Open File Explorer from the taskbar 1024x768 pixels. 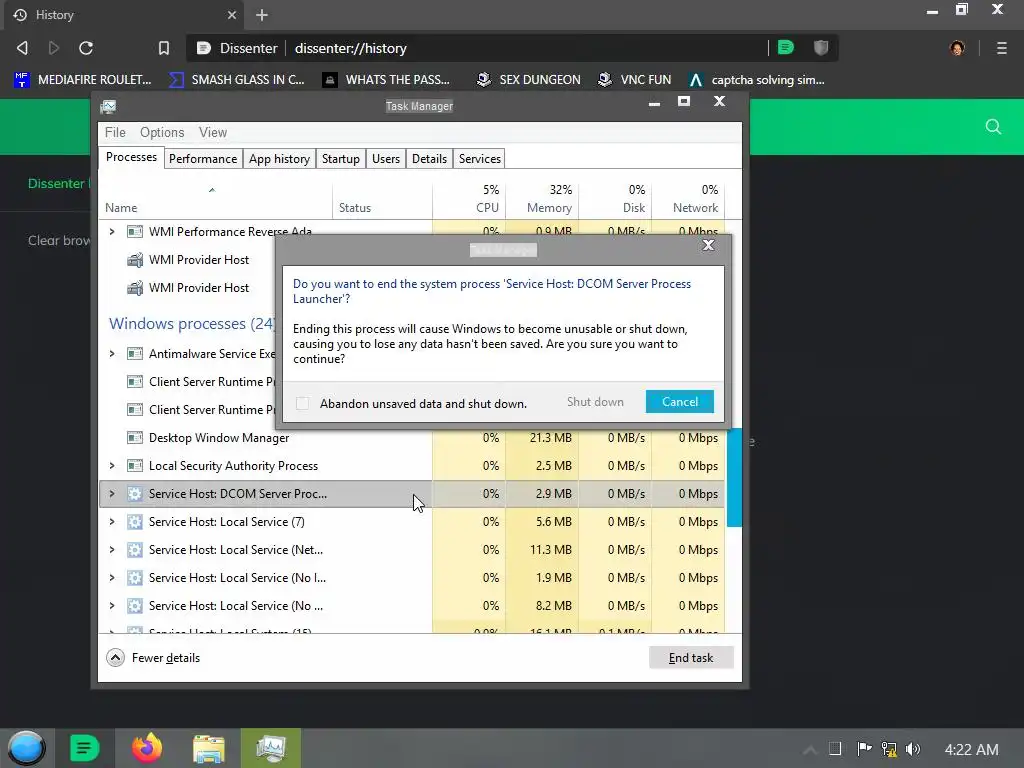point(208,748)
